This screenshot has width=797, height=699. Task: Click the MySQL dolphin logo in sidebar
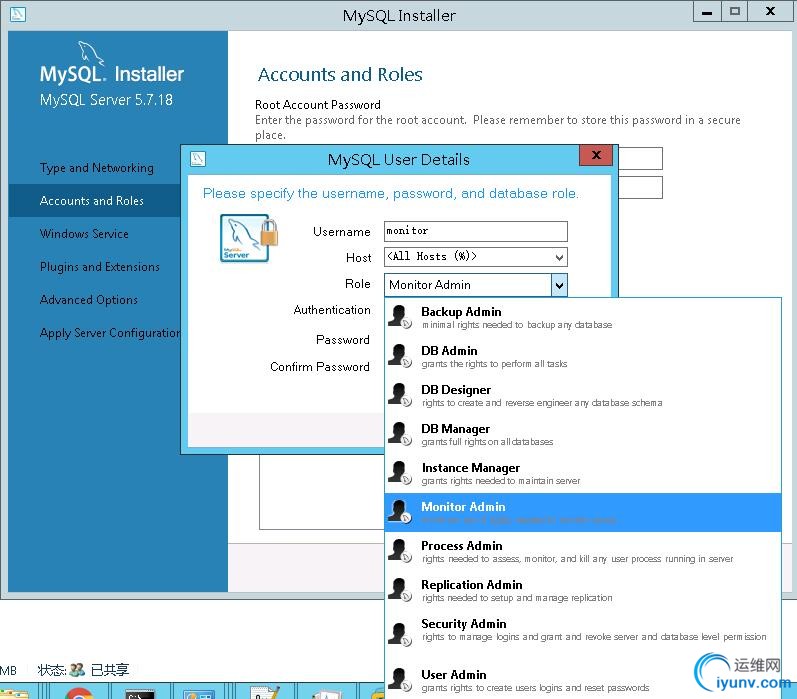(x=91, y=54)
